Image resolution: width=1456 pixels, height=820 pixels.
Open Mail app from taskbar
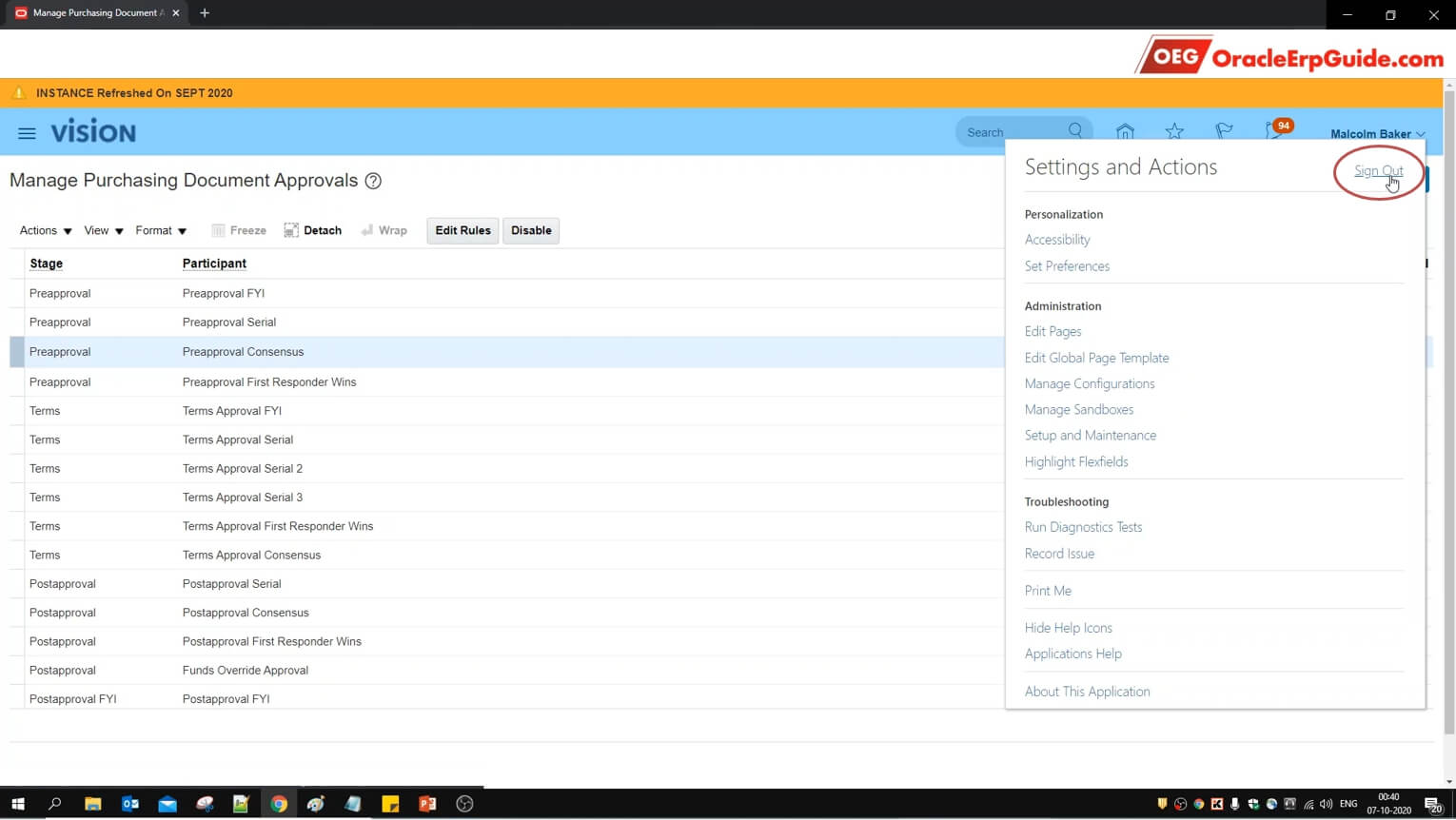point(167,804)
